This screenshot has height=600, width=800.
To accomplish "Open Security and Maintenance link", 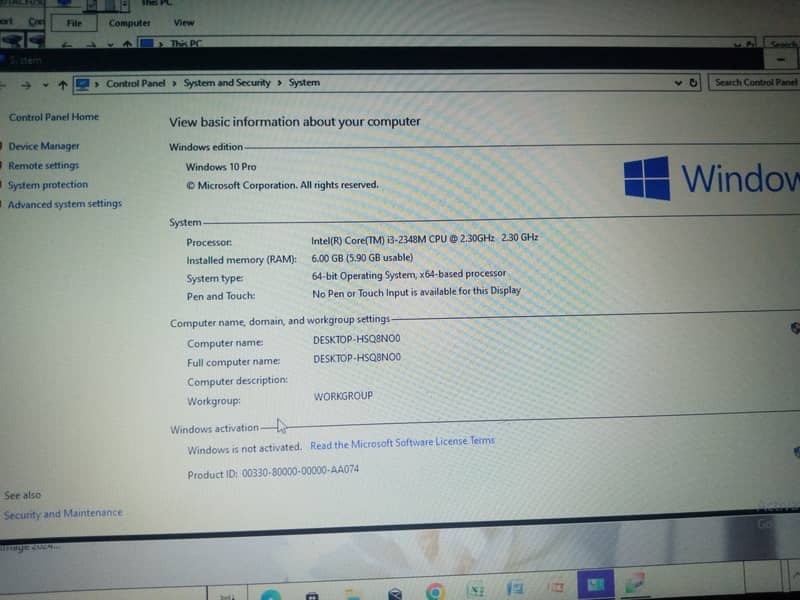I will [x=63, y=514].
